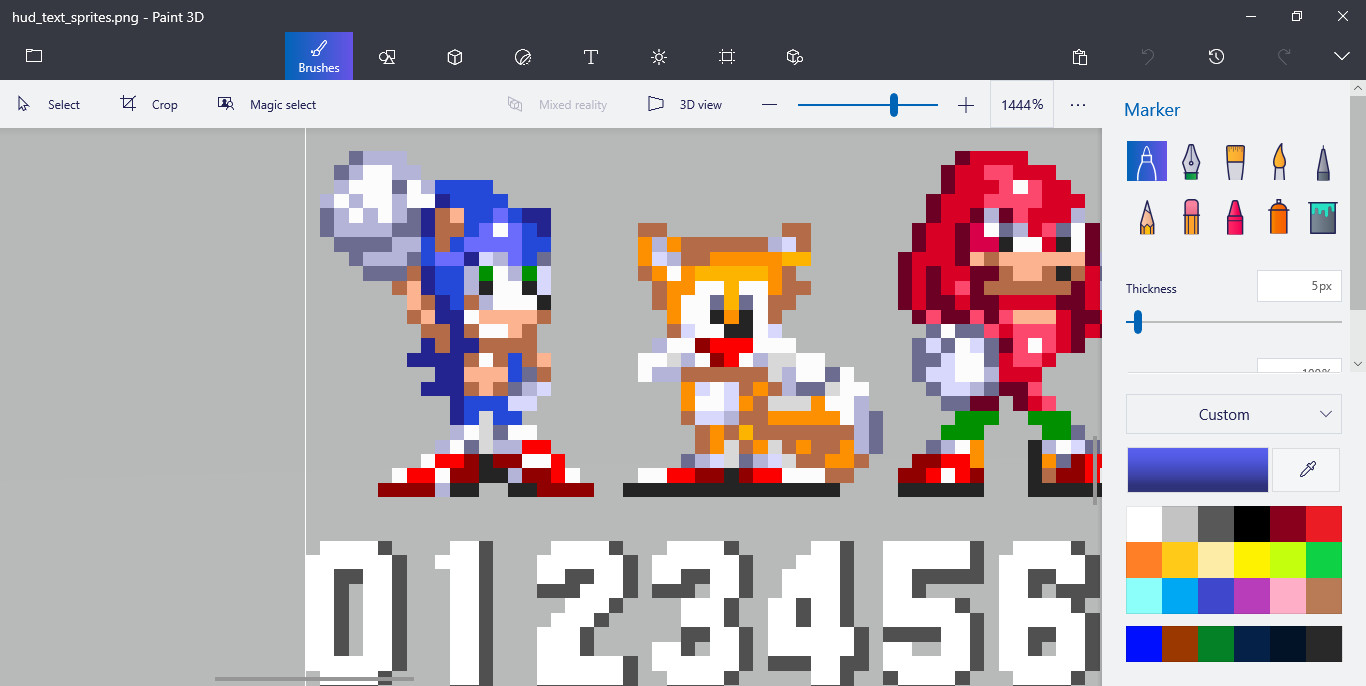Pick a color with the eyedropper
Image resolution: width=1366 pixels, height=686 pixels.
coord(1306,469)
